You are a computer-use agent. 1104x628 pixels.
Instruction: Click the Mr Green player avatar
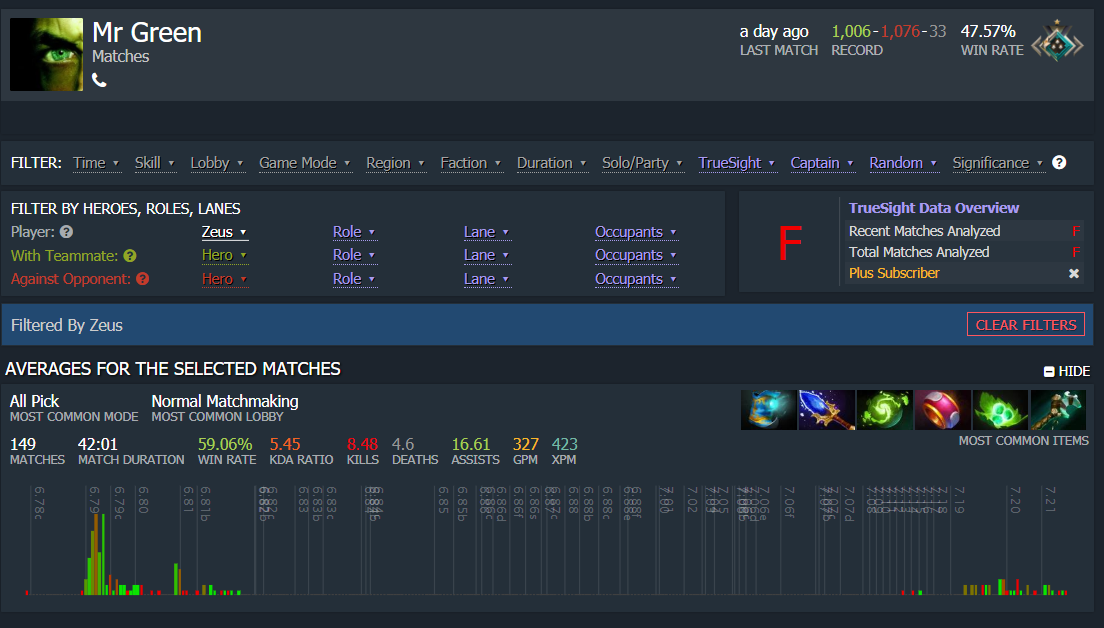(46, 54)
